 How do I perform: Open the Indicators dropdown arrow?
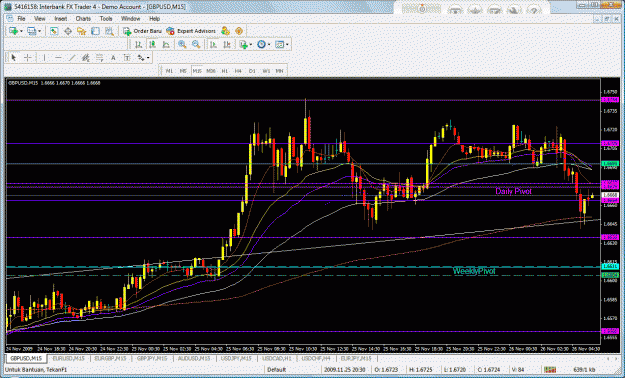[251, 45]
